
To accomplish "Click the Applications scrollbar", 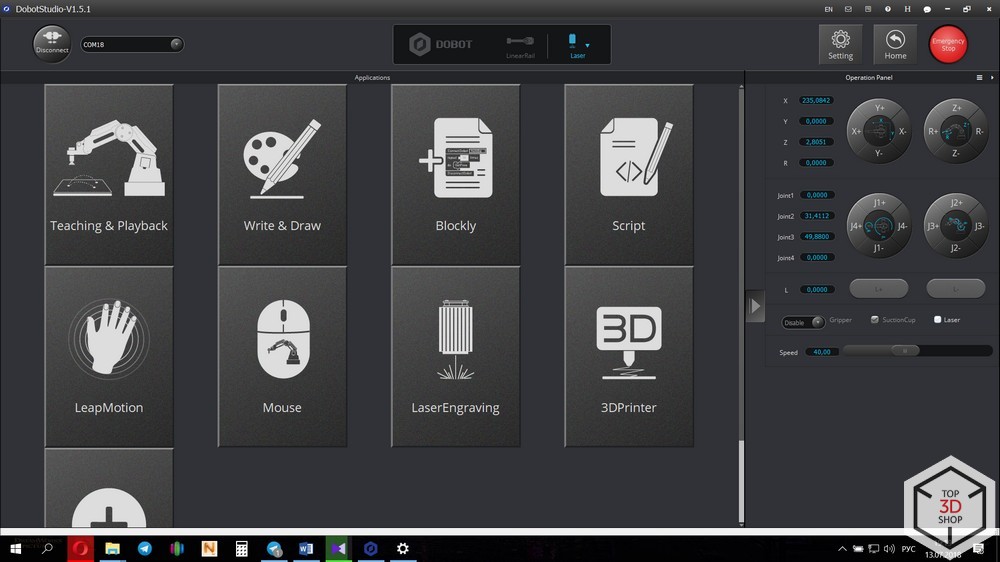I will point(741,304).
